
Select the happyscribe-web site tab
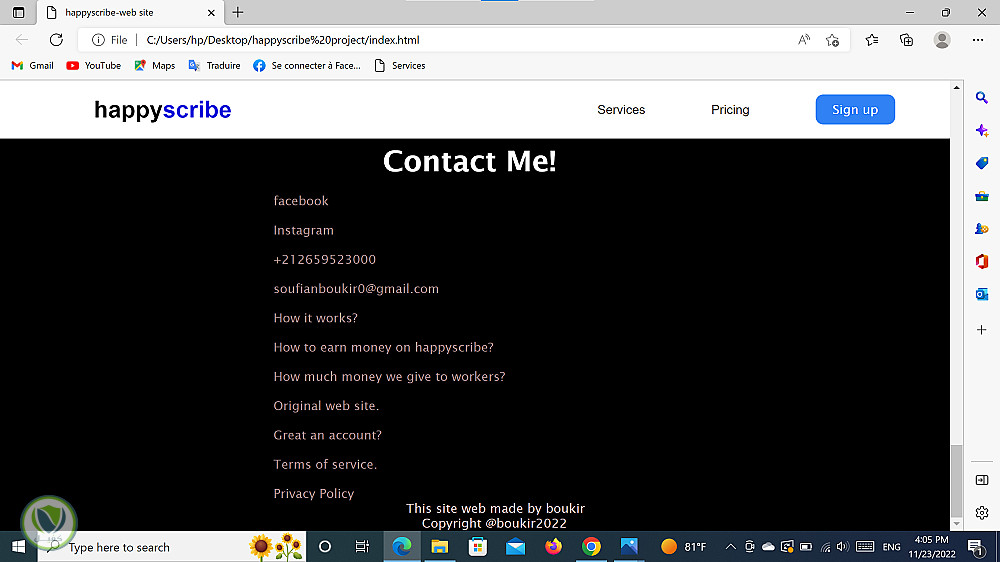point(129,12)
